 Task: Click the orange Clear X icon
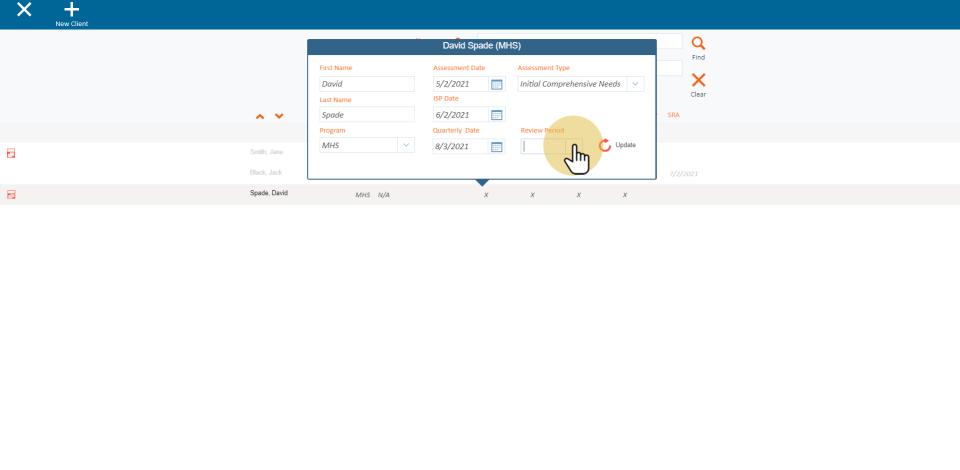pyautogui.click(x=698, y=81)
